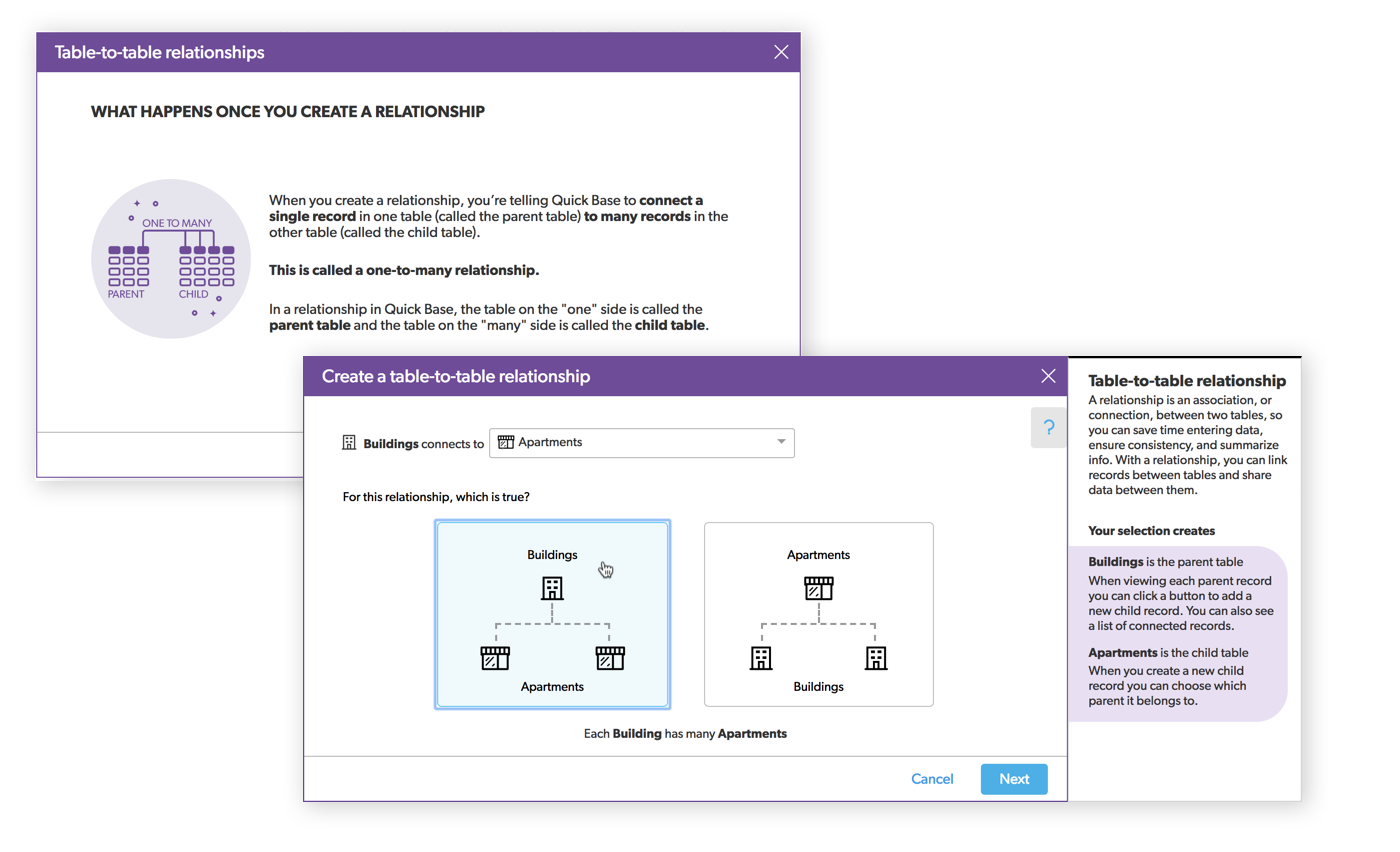
Task: Click 'This is called a one-to-many relationship.' text
Action: (x=404, y=271)
